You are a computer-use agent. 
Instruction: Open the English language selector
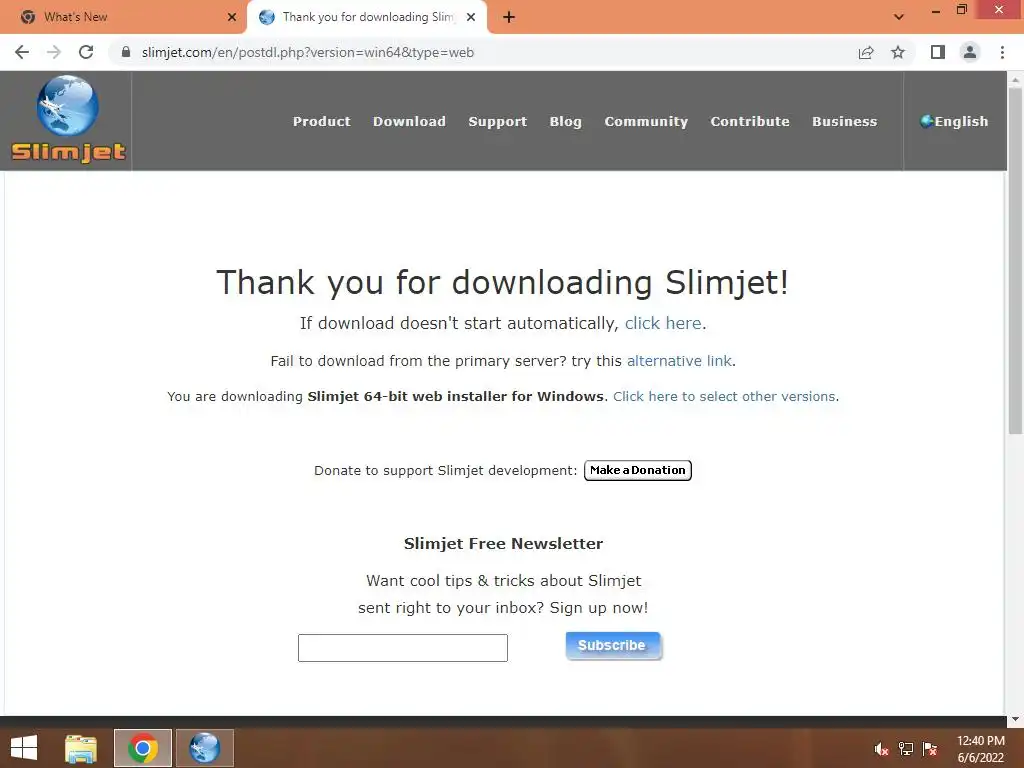pos(954,121)
